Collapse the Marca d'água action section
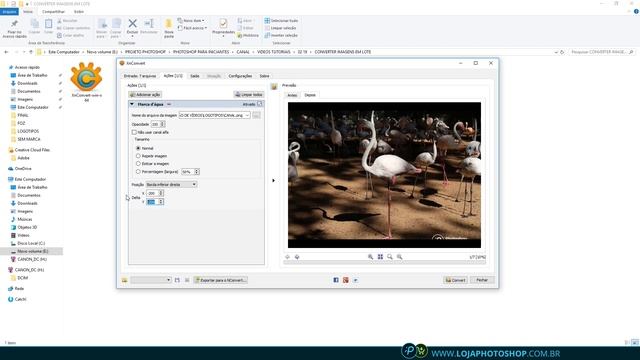 tap(132, 104)
